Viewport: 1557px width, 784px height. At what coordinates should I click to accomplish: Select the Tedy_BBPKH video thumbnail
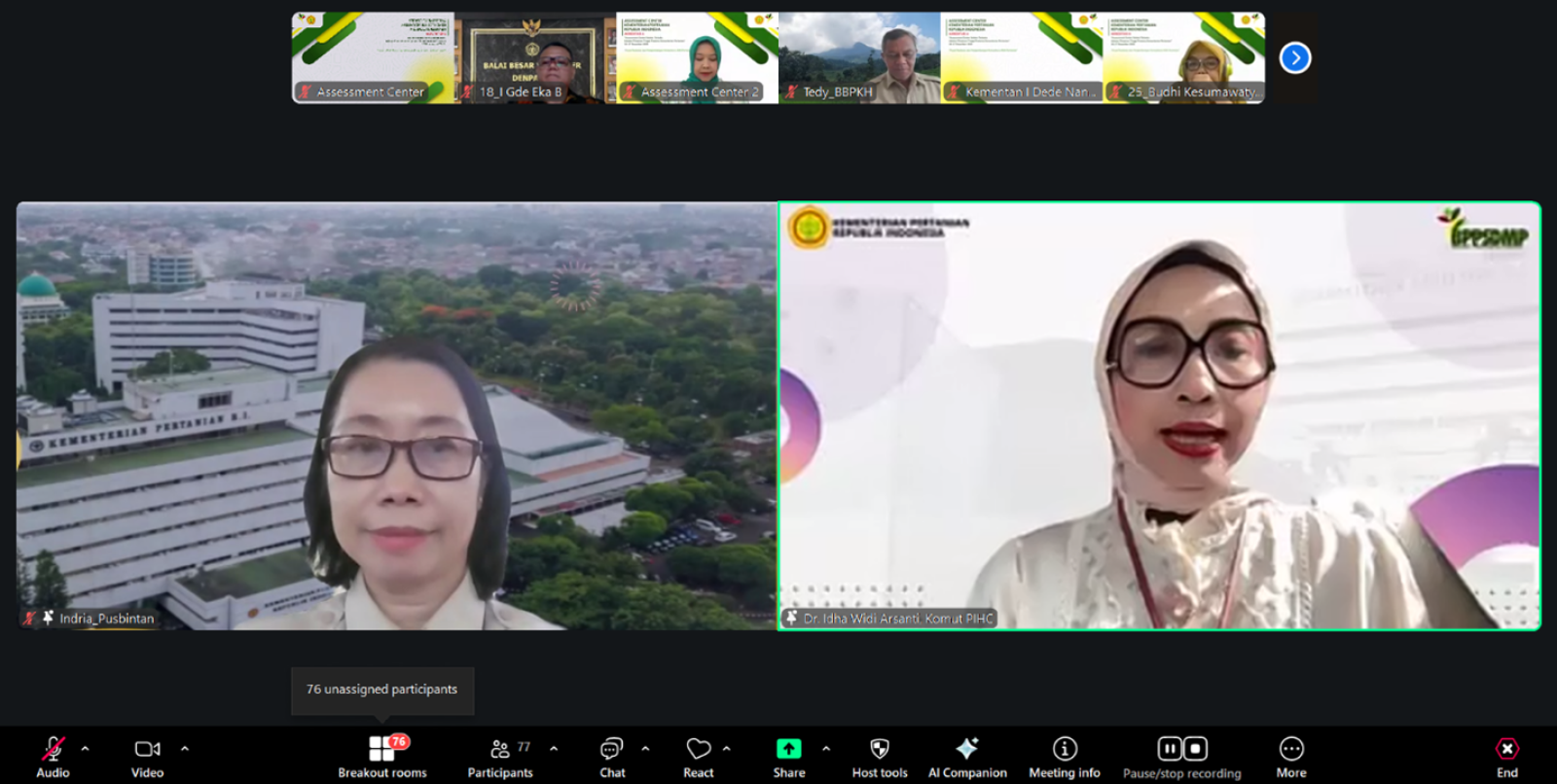pyautogui.click(x=859, y=57)
